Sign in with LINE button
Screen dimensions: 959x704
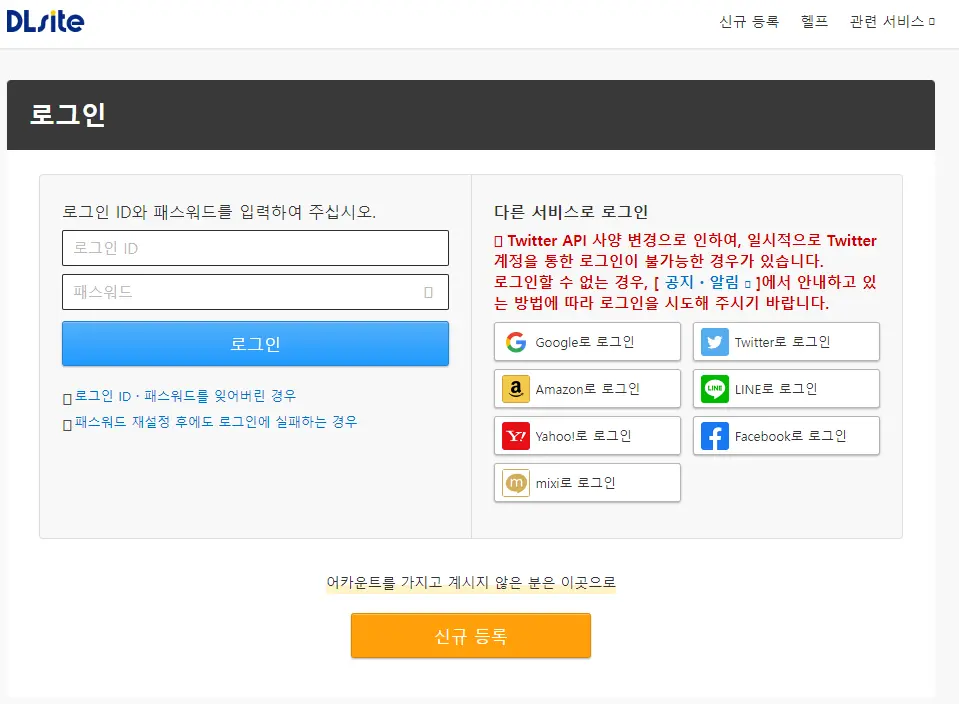click(x=786, y=389)
